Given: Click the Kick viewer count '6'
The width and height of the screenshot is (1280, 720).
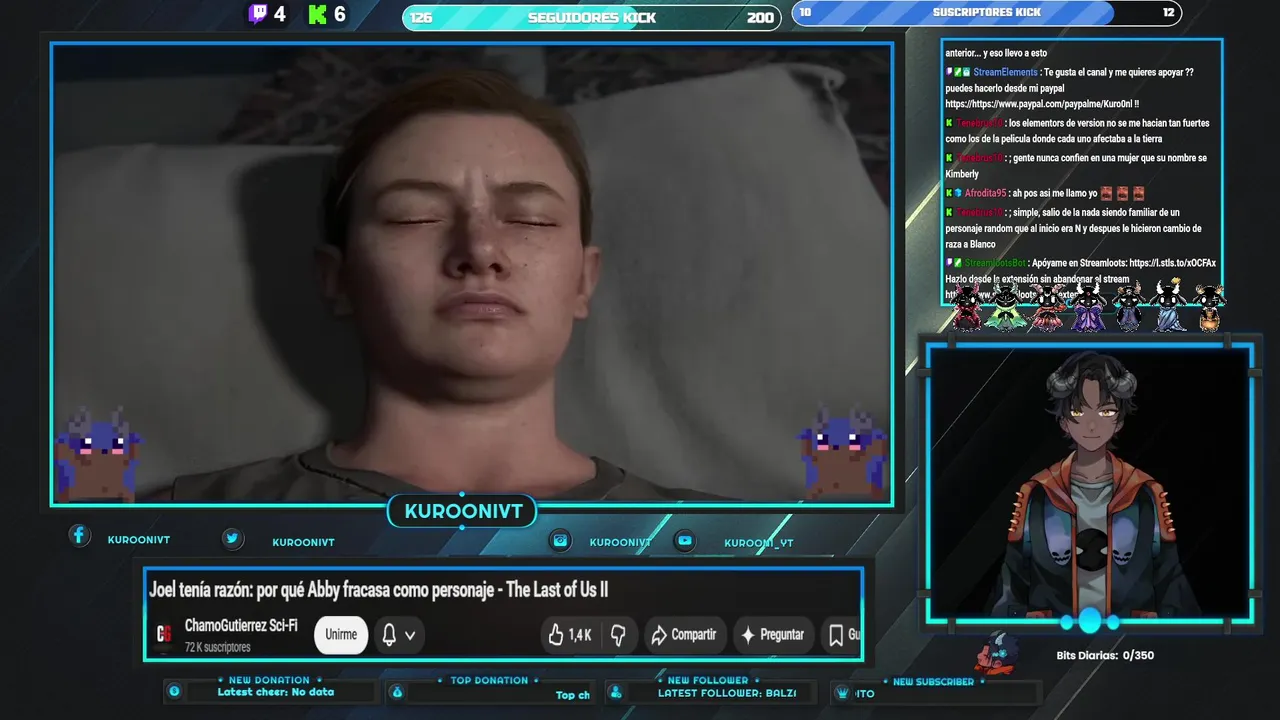Looking at the screenshot, I should (x=341, y=14).
